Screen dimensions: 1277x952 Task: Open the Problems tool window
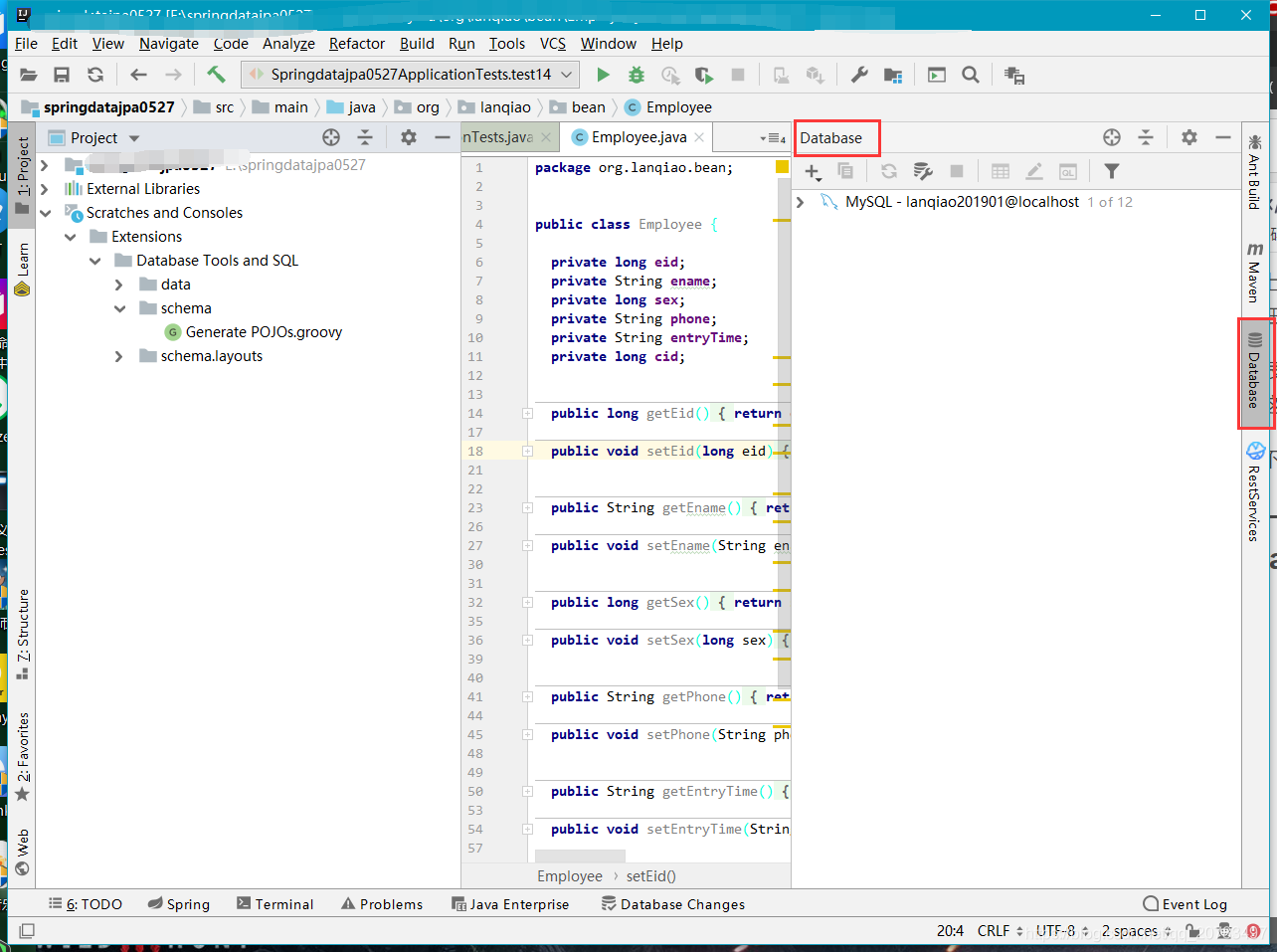(382, 904)
